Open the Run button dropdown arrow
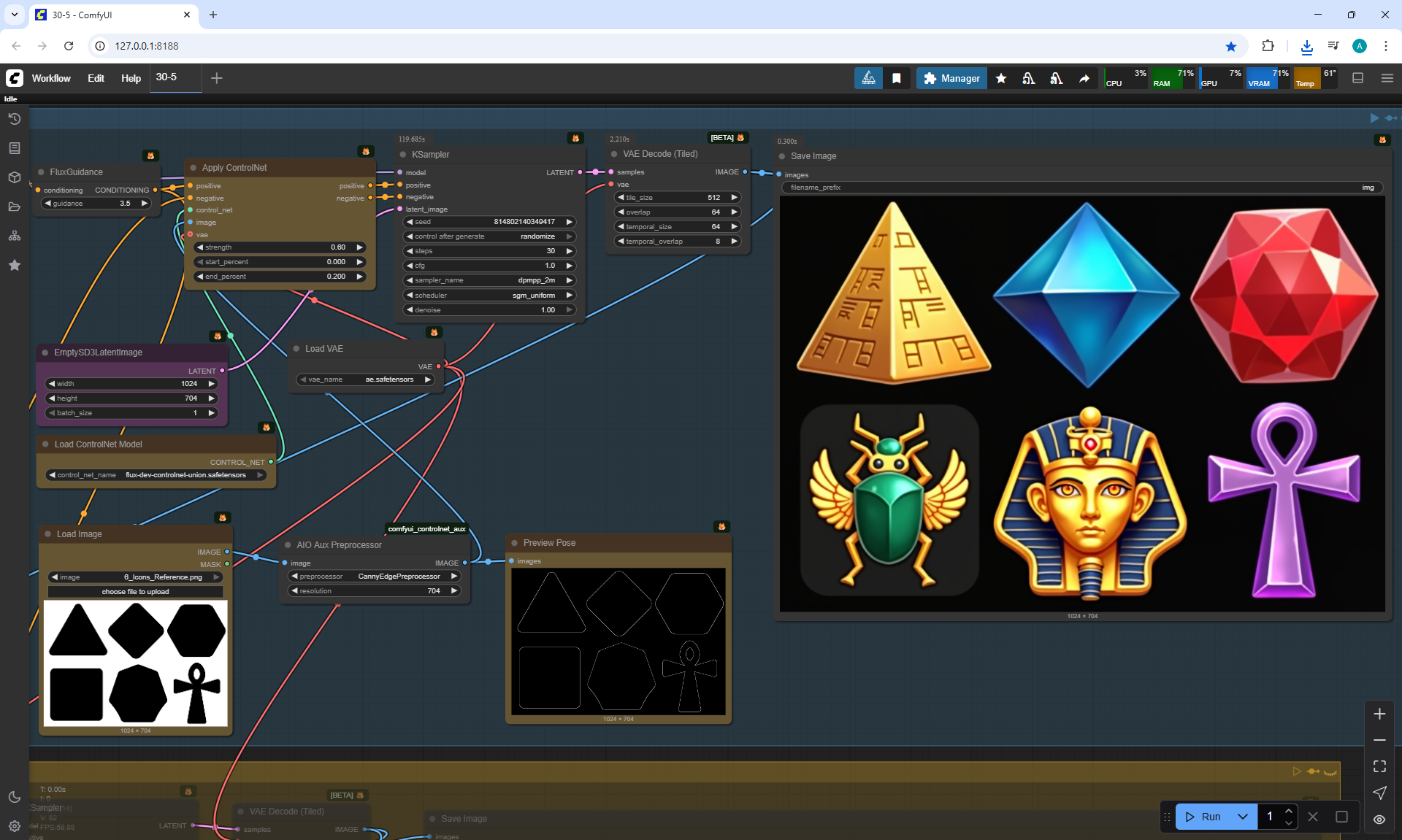The image size is (1402, 840). click(1242, 817)
